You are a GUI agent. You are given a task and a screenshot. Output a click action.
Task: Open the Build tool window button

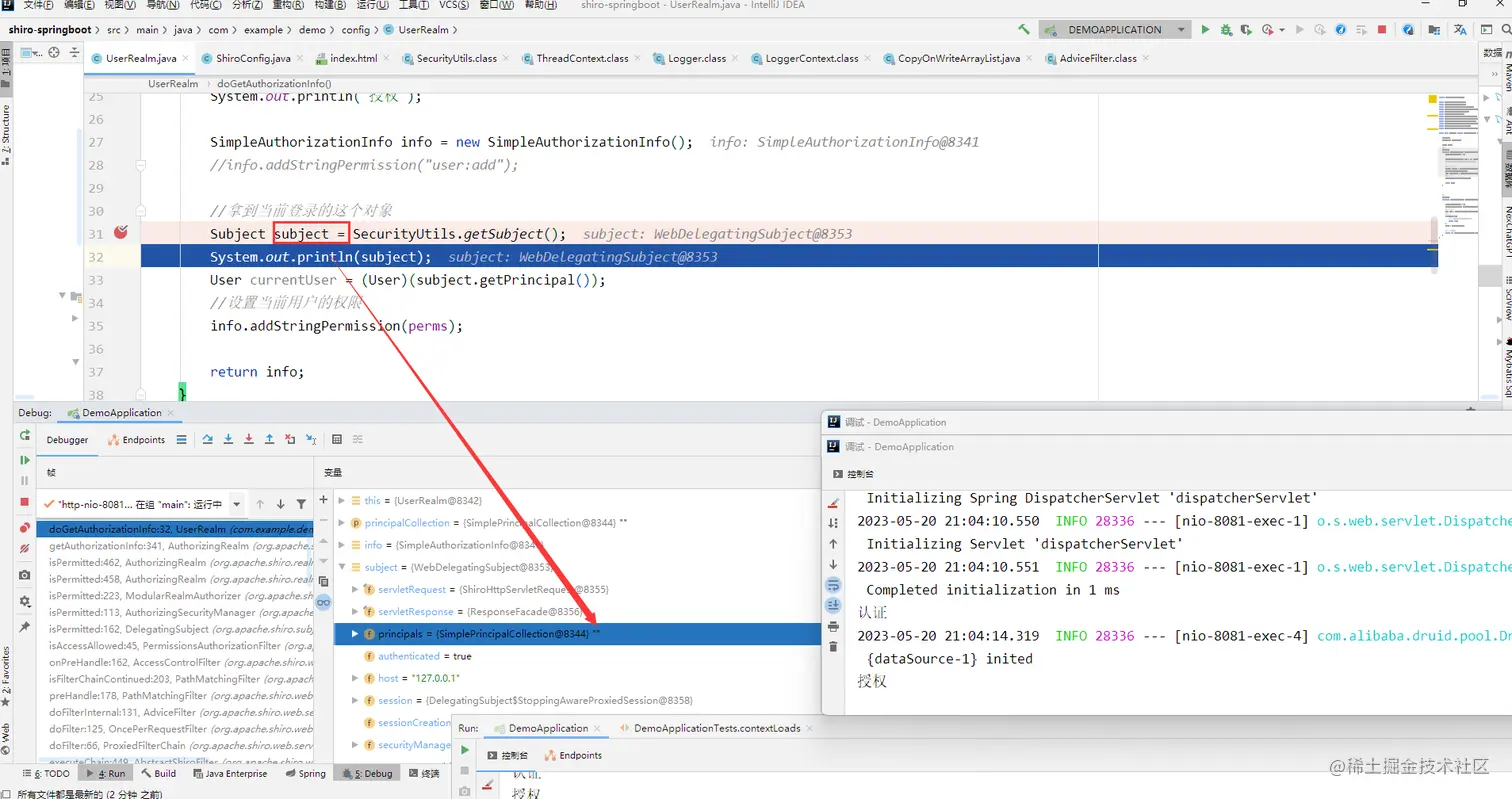(x=158, y=773)
